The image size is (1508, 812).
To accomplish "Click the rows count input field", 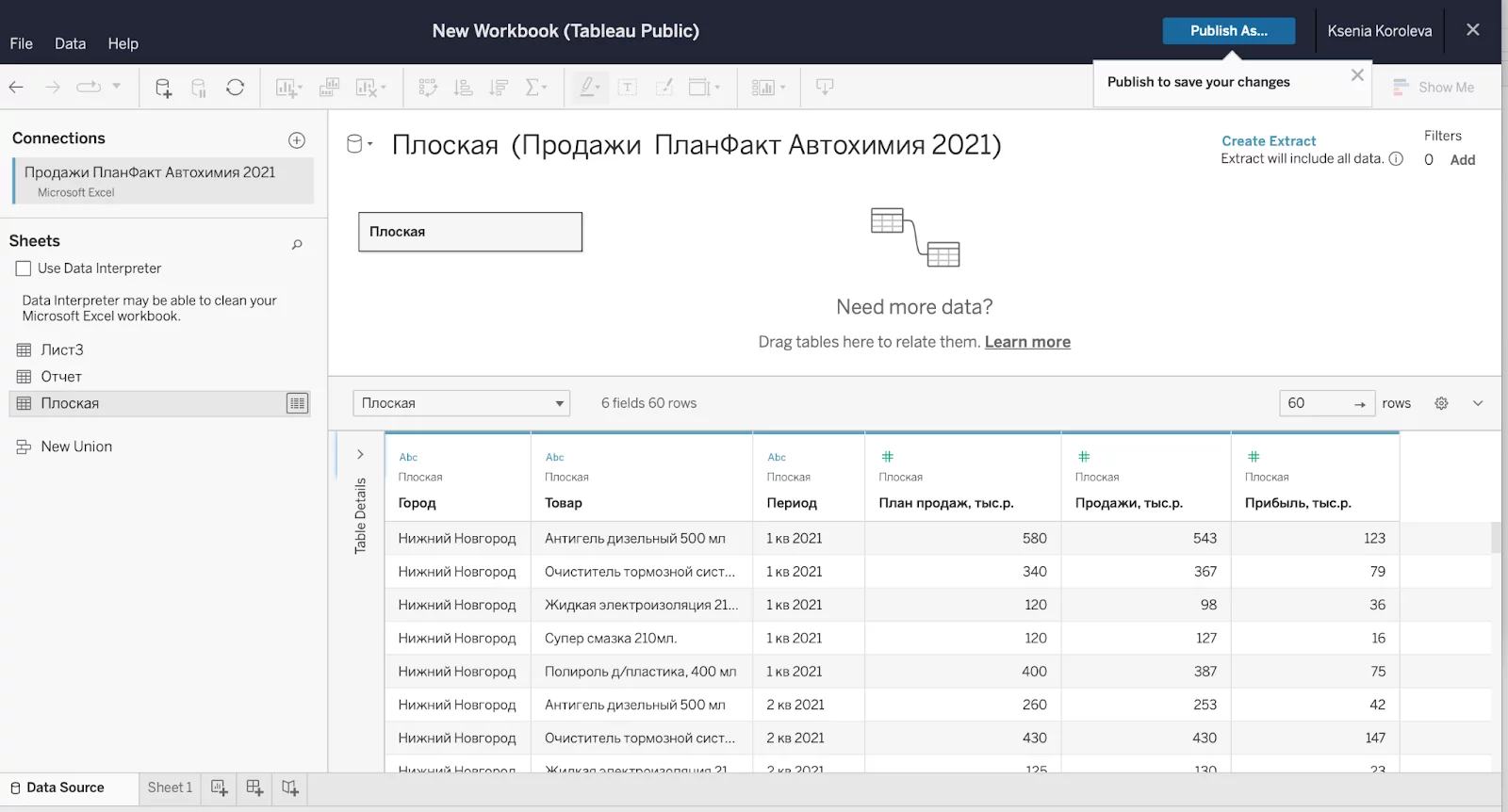I will (x=1327, y=403).
